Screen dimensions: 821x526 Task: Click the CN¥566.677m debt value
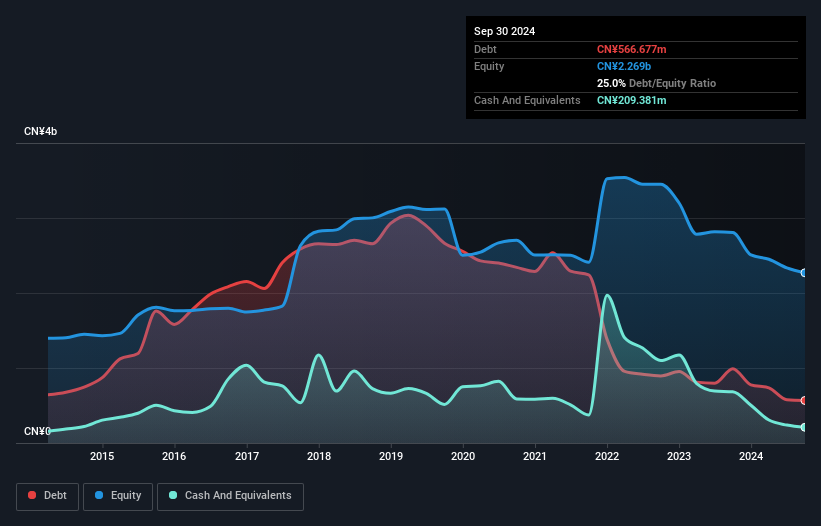(x=631, y=49)
